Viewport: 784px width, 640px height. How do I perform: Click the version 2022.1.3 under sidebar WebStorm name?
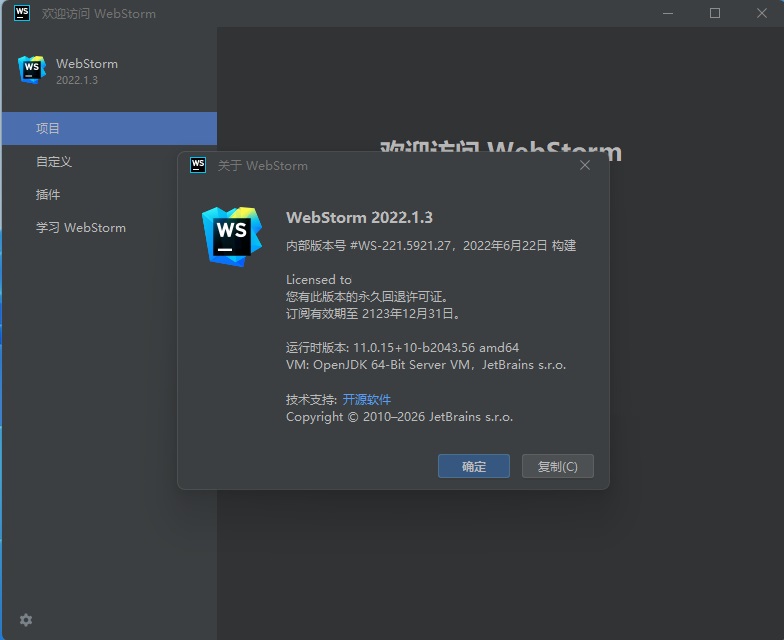tap(77, 80)
